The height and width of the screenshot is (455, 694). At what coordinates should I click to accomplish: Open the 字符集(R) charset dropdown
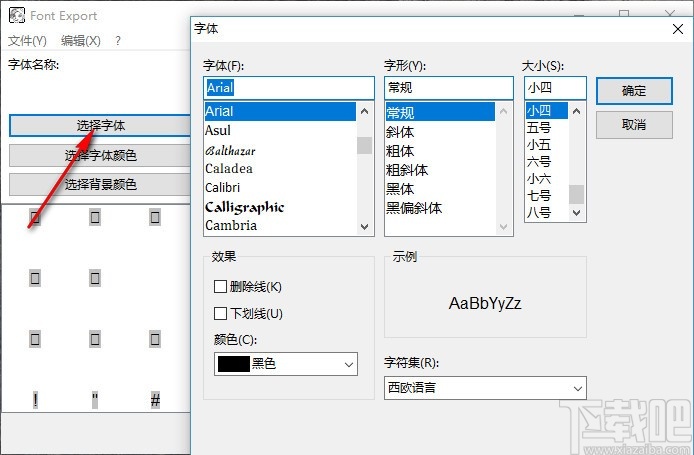pos(485,388)
